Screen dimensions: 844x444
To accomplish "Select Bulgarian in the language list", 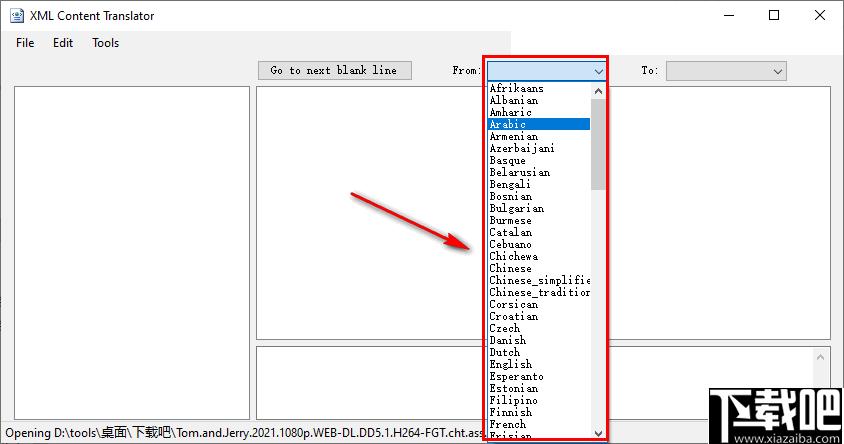I will (x=539, y=208).
